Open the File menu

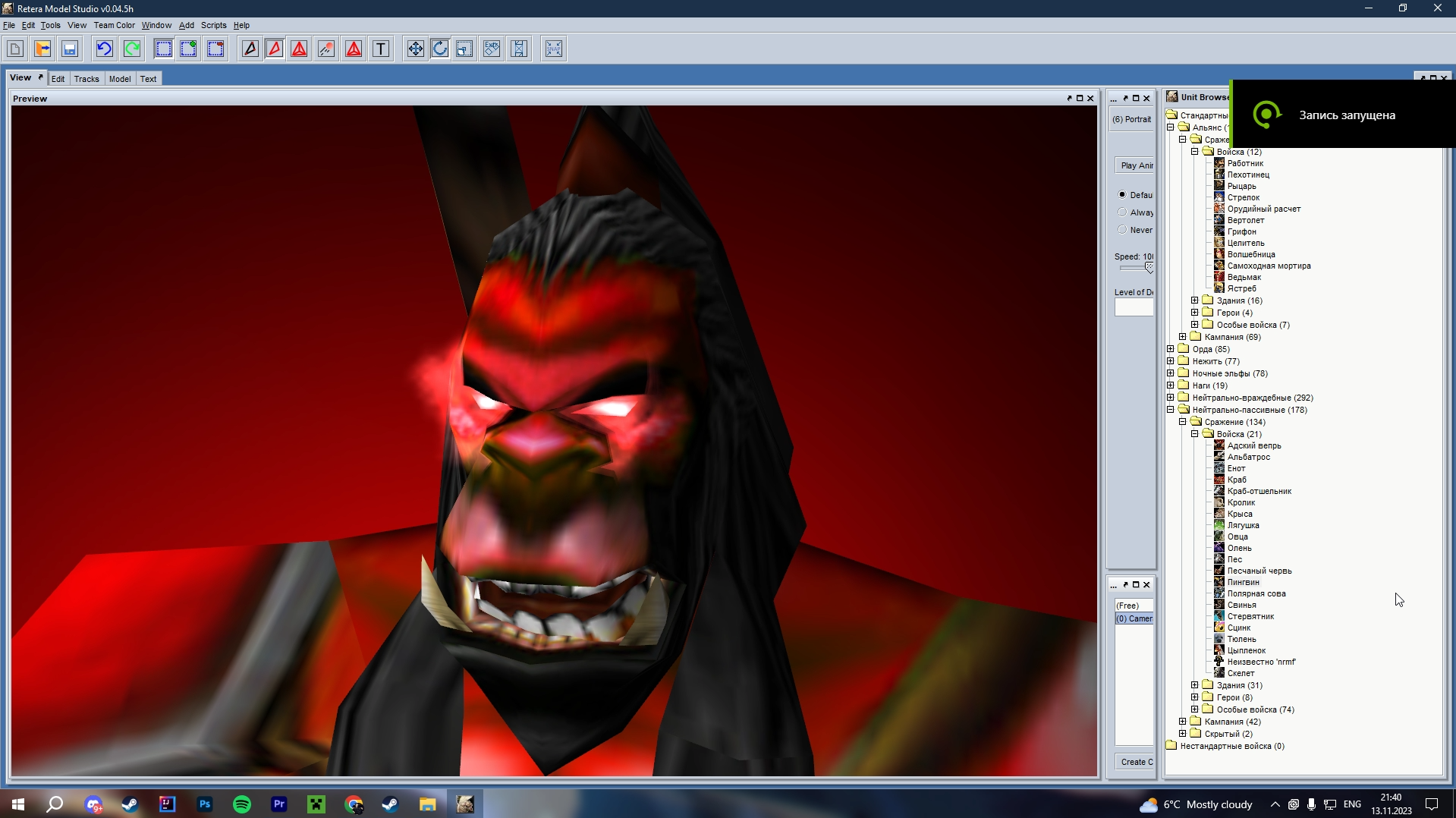tap(9, 25)
